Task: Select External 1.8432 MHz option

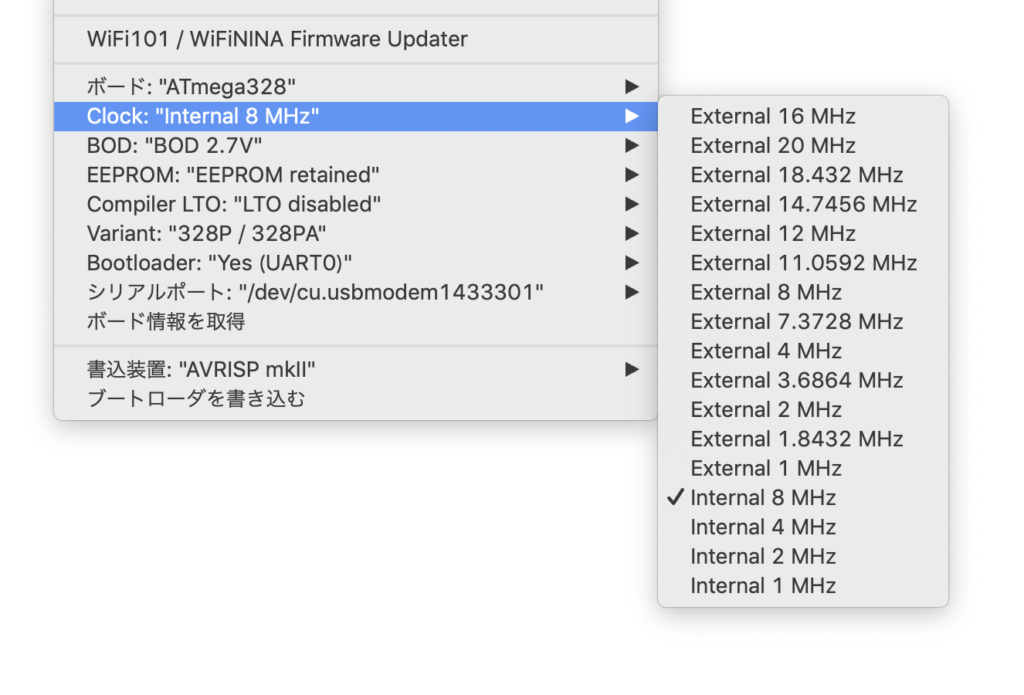Action: click(796, 439)
